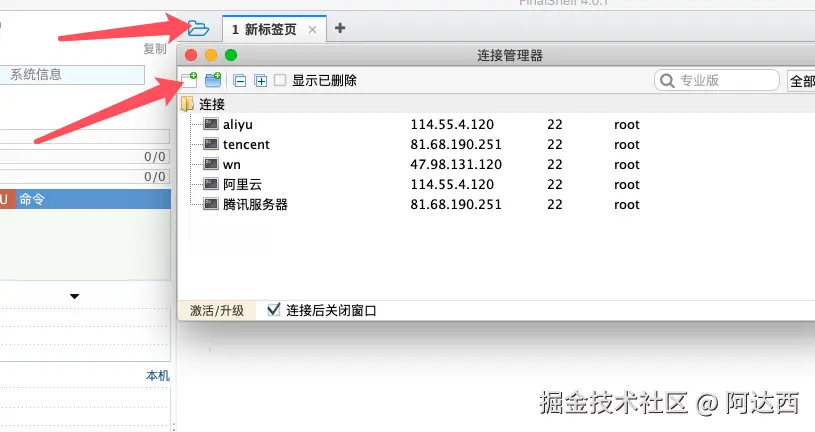Click the folder icon beside 连接
Screen dimensions: 815x432
[187, 104]
